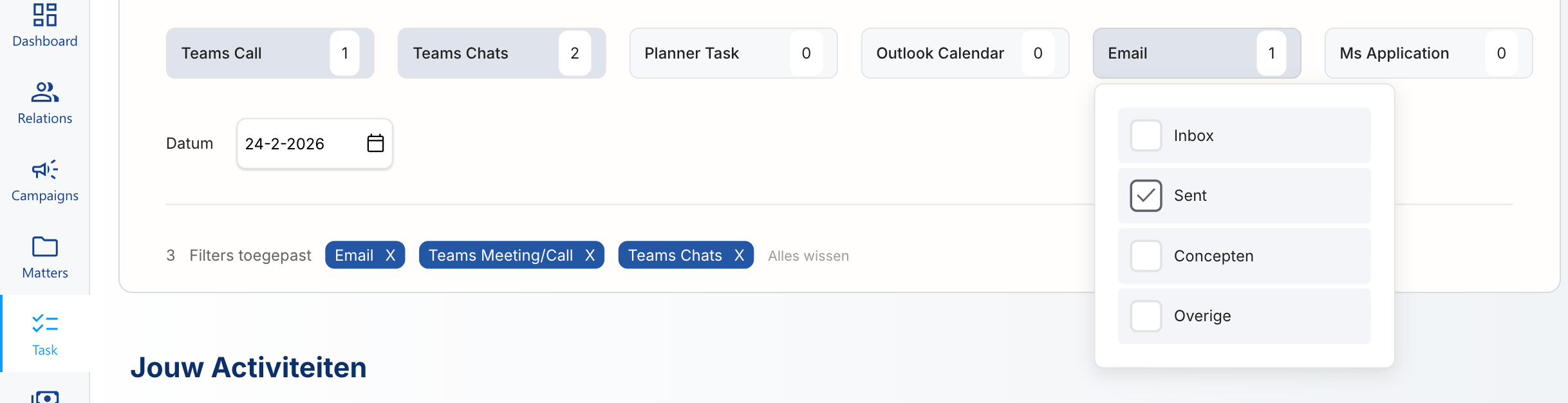Open the Matters folder icon
The height and width of the screenshot is (403, 1568).
point(45,247)
